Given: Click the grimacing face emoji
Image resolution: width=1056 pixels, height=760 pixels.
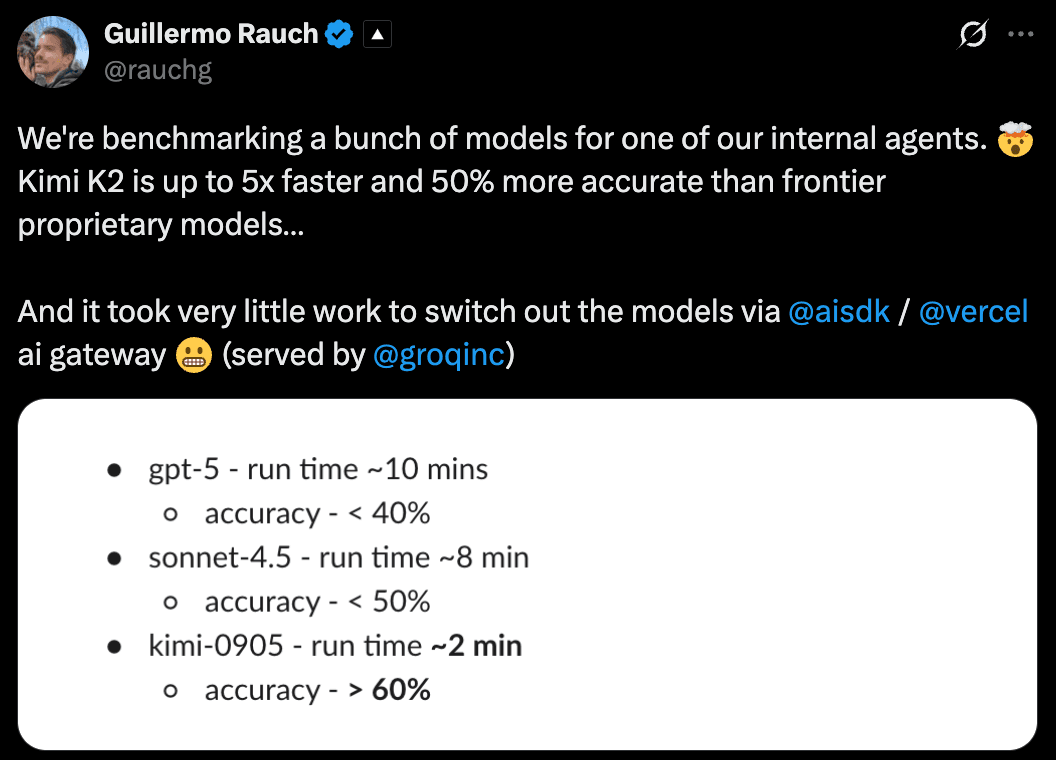Looking at the screenshot, I should [194, 354].
